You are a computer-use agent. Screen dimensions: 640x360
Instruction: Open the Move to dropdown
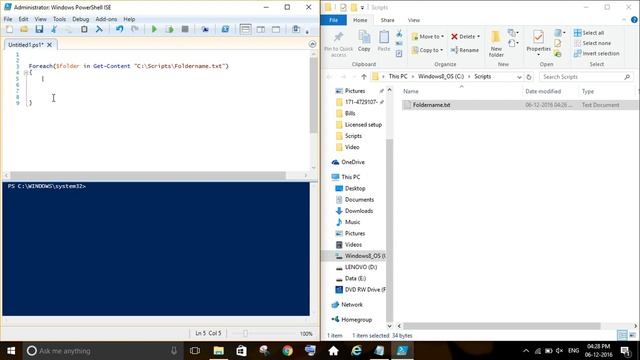coord(428,36)
